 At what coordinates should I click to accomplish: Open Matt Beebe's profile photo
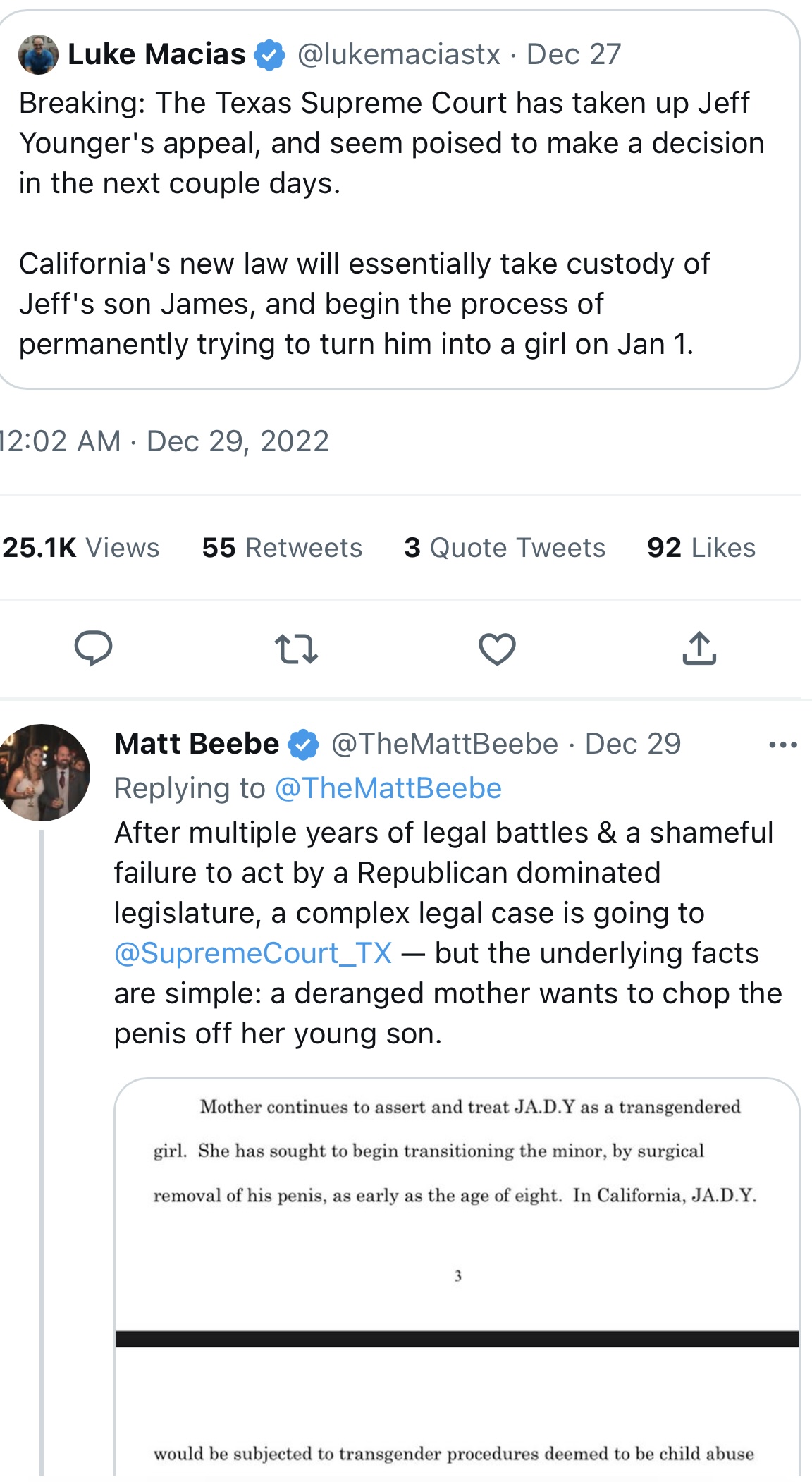pyautogui.click(x=44, y=772)
